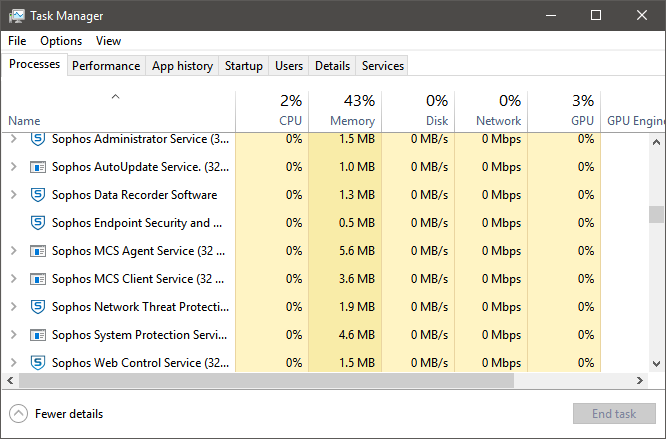This screenshot has height=439, width=666.
Task: Expand Sophos Web Control Service group
Action: pos(14,363)
